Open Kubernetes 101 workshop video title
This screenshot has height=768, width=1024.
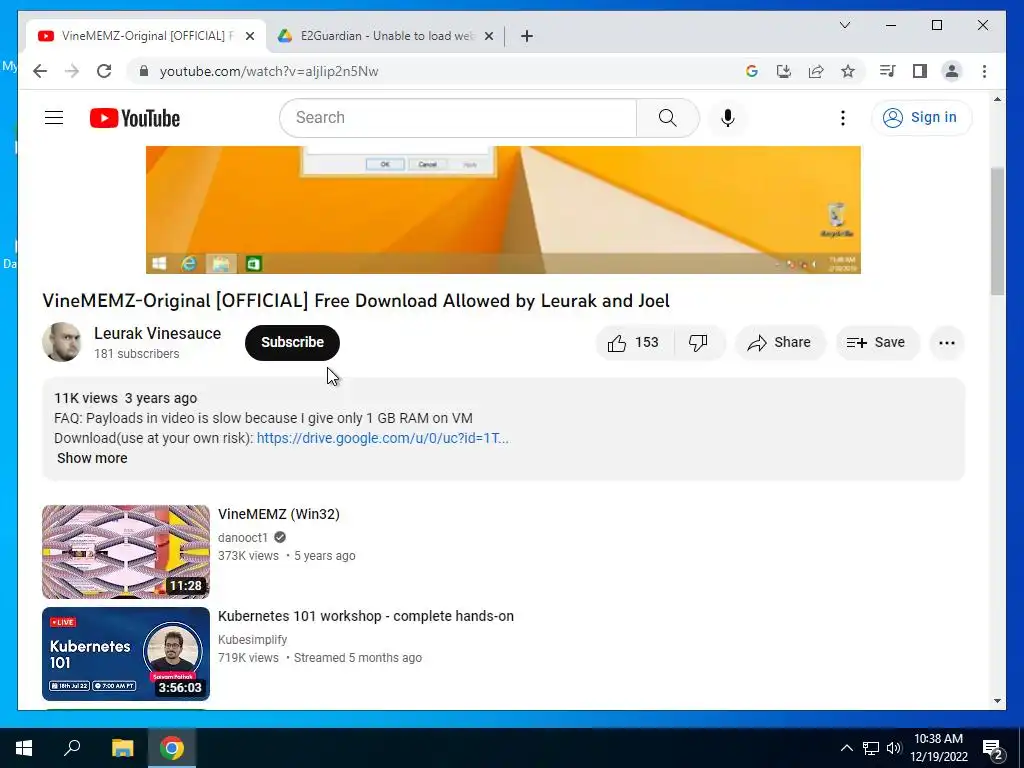click(366, 616)
